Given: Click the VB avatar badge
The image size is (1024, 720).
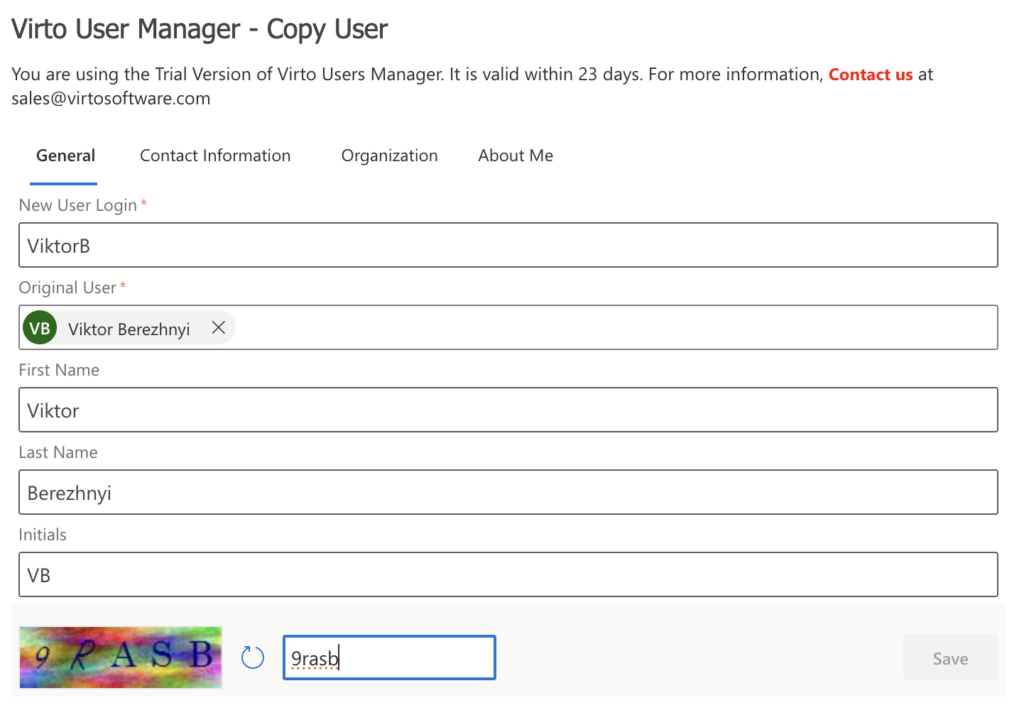Looking at the screenshot, I should click(40, 327).
